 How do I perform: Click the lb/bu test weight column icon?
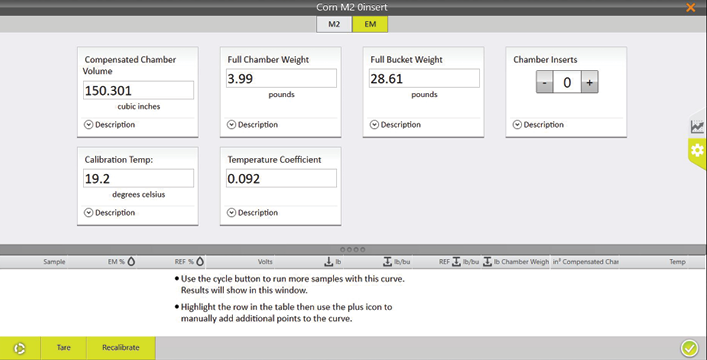pyautogui.click(x=387, y=261)
